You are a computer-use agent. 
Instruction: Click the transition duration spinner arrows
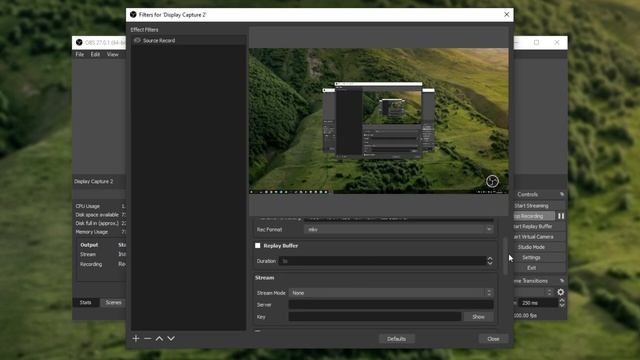coord(562,302)
